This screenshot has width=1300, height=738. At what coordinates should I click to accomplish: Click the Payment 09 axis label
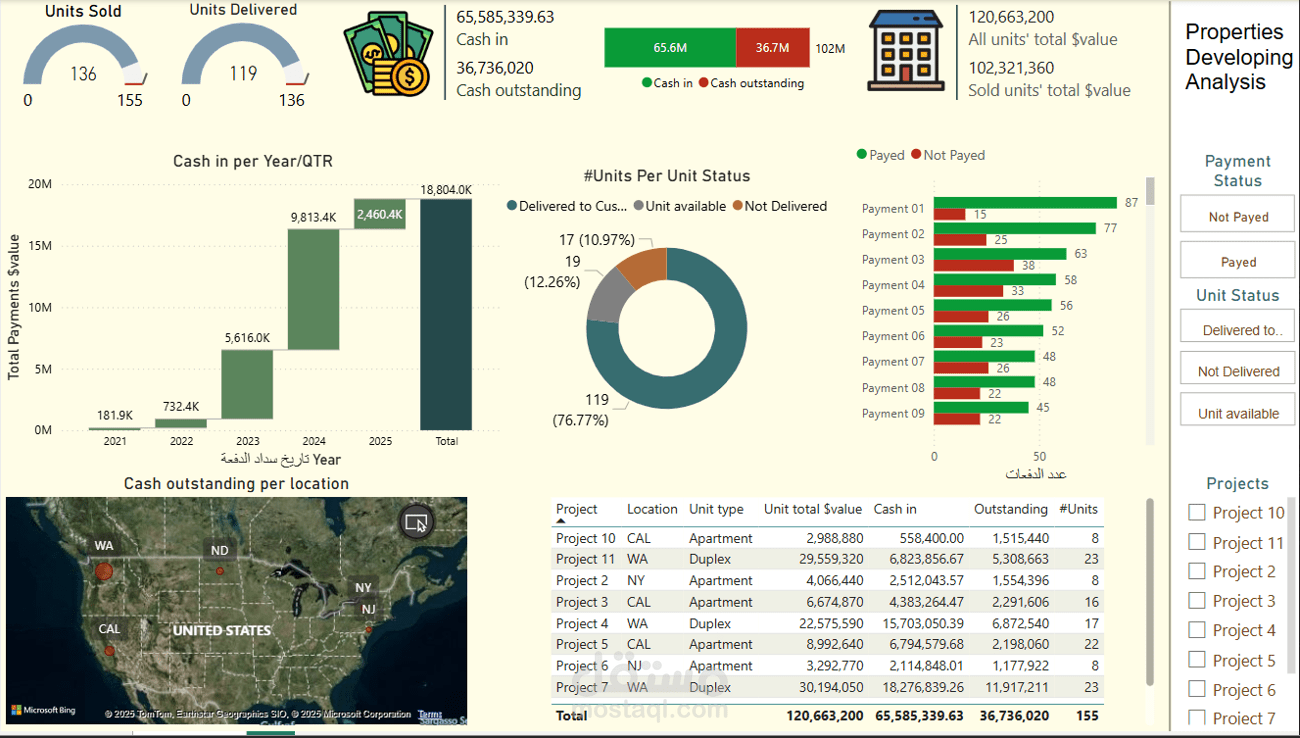893,413
